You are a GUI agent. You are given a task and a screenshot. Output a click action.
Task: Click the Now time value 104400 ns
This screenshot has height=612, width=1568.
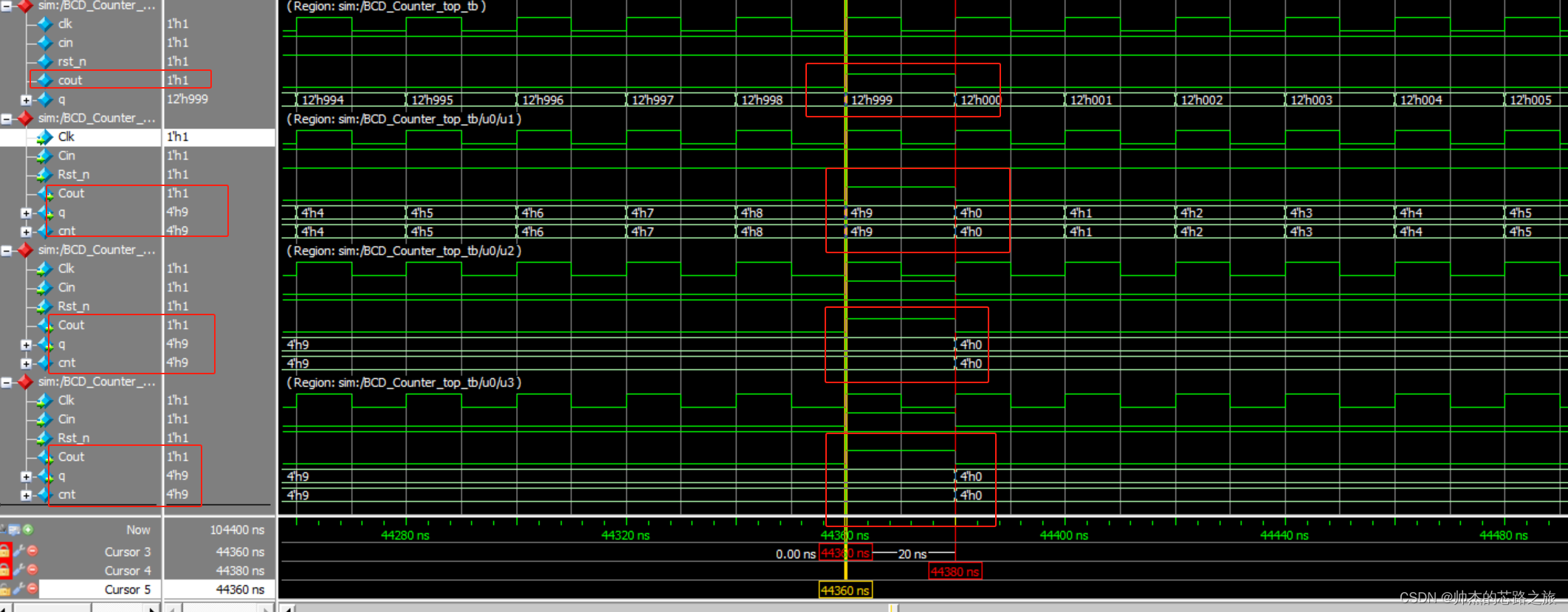237,530
